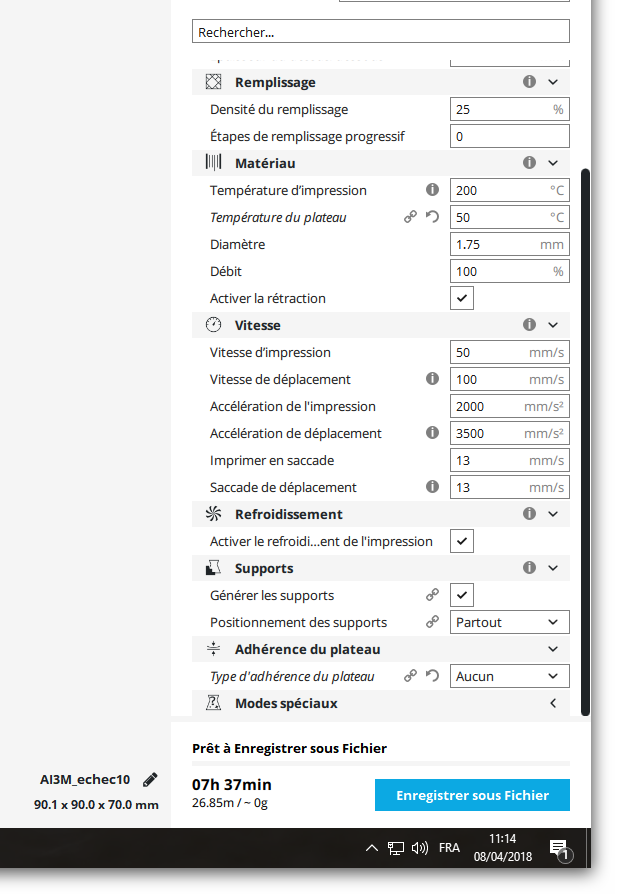Click the link icon next to Générer les supports
Screen dimensions: 617x894
click(433, 595)
